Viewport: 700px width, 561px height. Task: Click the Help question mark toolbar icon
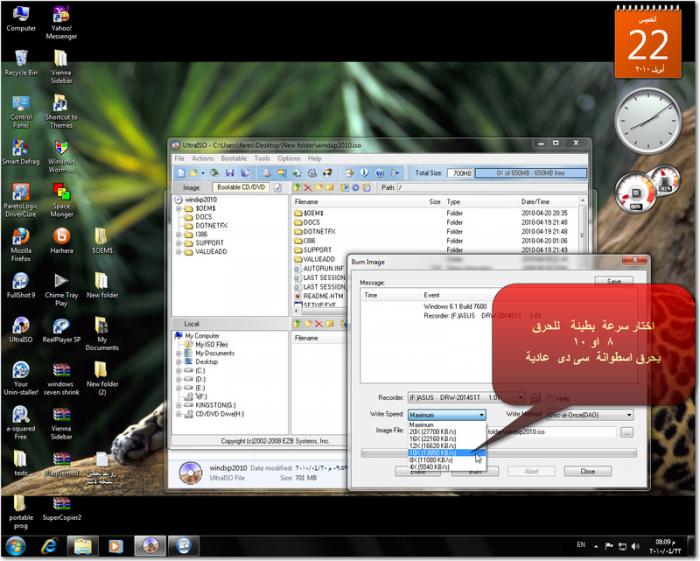(x=379, y=173)
